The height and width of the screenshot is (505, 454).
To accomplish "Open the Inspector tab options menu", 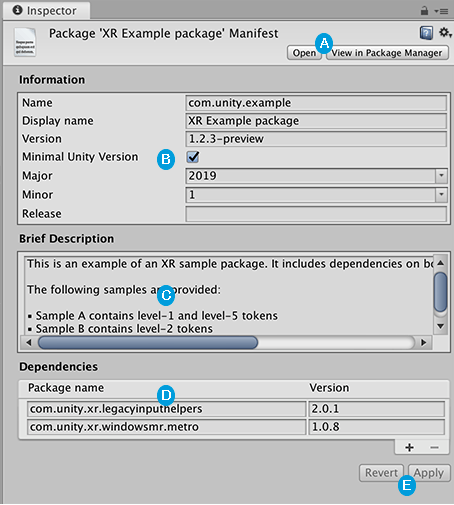I will pyautogui.click(x=441, y=11).
